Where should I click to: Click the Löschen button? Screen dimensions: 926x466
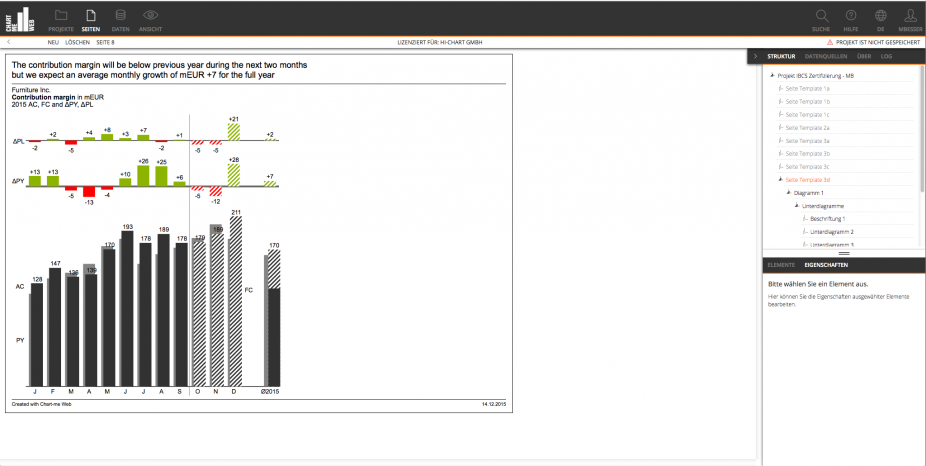click(78, 42)
